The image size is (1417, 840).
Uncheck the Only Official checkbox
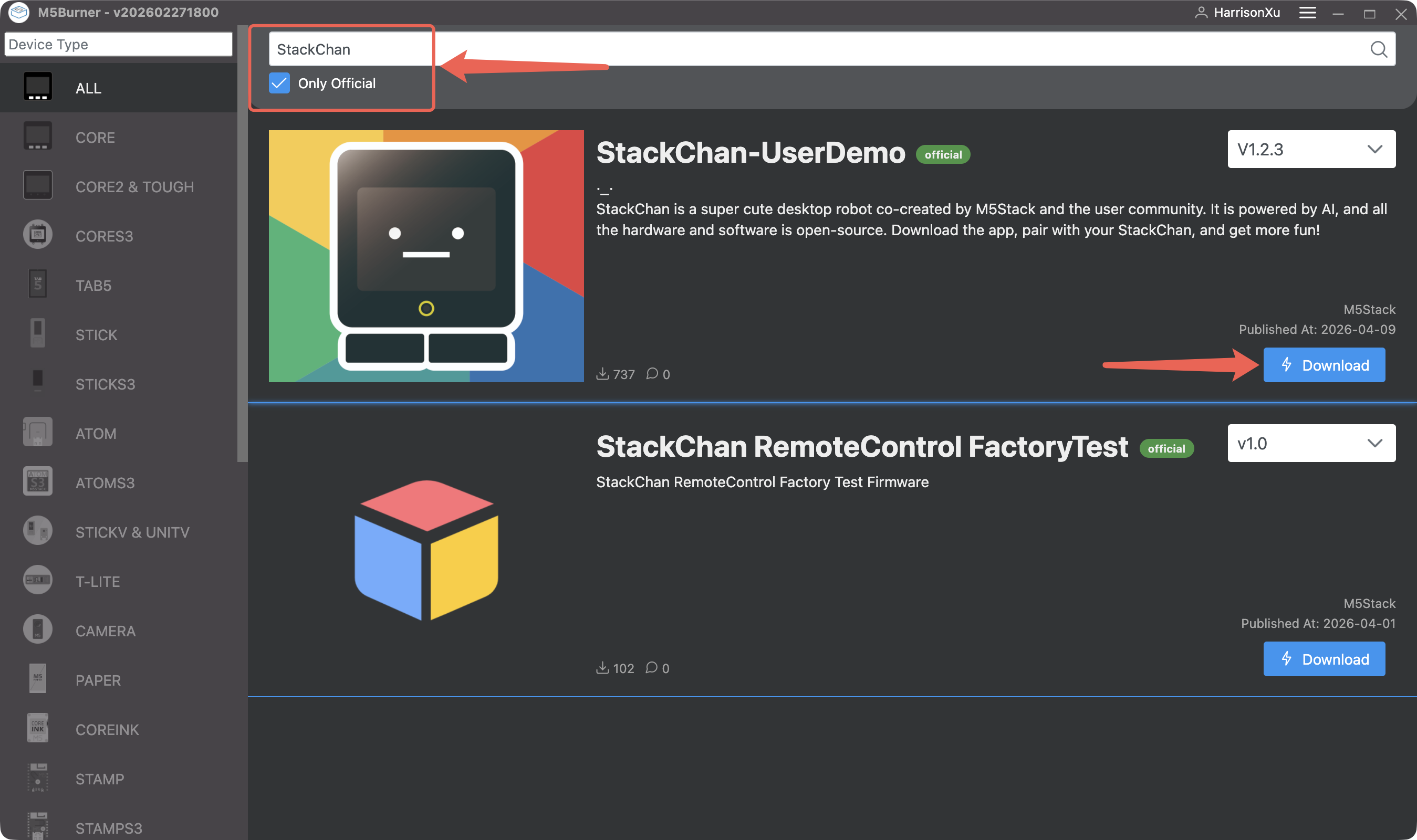point(279,83)
